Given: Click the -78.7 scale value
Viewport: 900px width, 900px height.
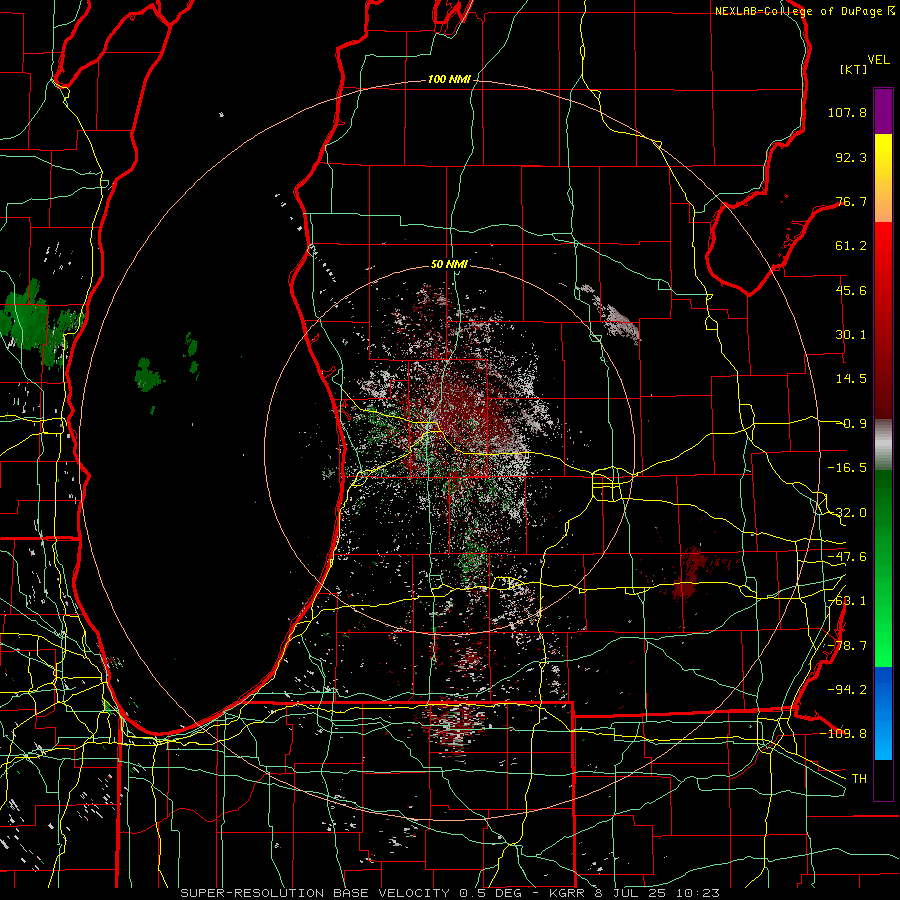Looking at the screenshot, I should pos(847,646).
